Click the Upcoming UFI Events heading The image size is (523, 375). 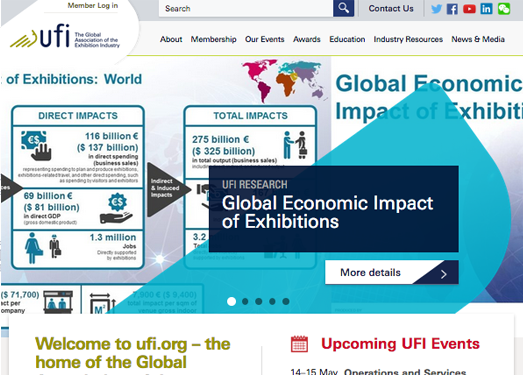[x=400, y=344]
